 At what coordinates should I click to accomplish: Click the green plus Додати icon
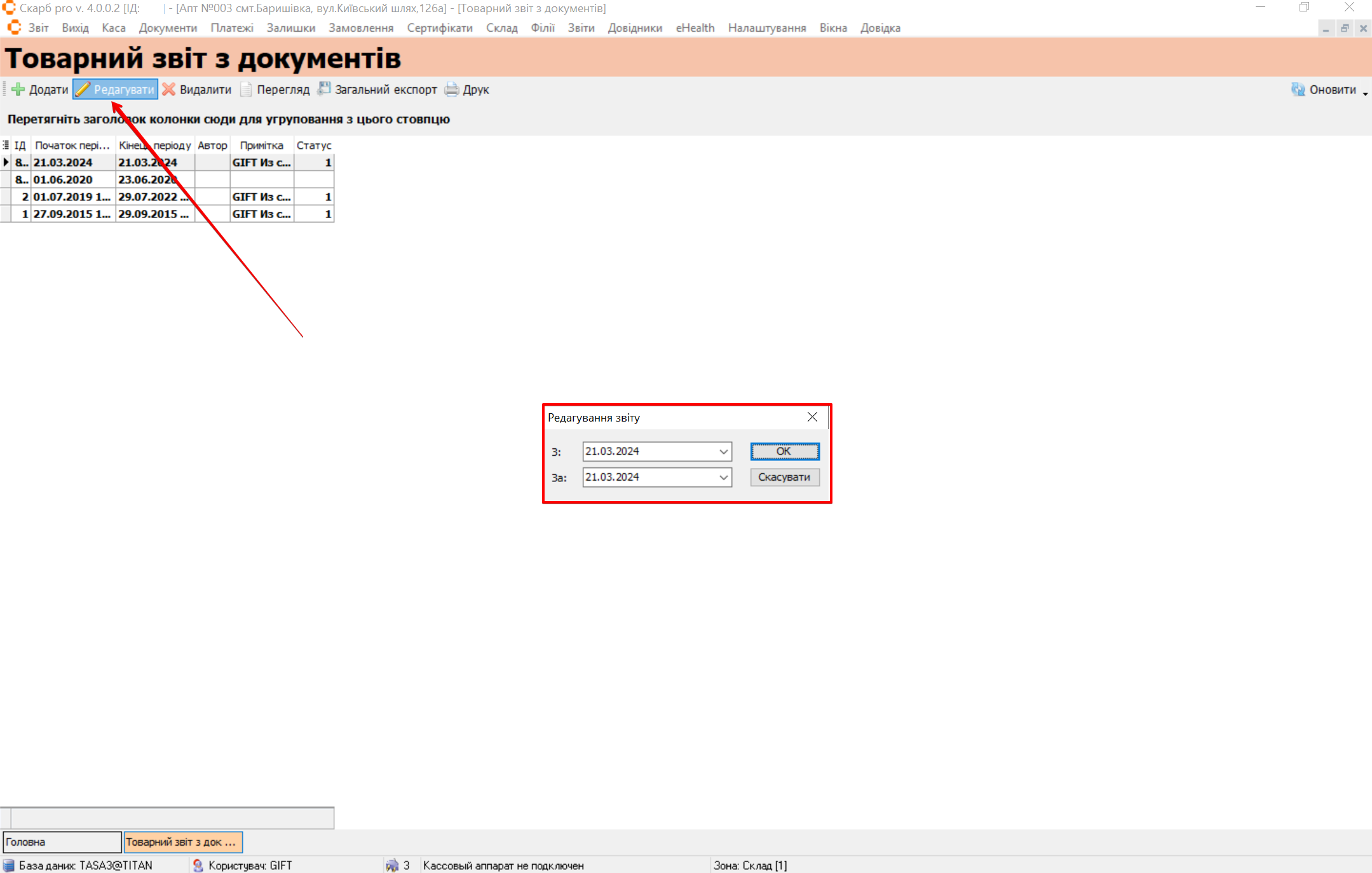point(18,90)
